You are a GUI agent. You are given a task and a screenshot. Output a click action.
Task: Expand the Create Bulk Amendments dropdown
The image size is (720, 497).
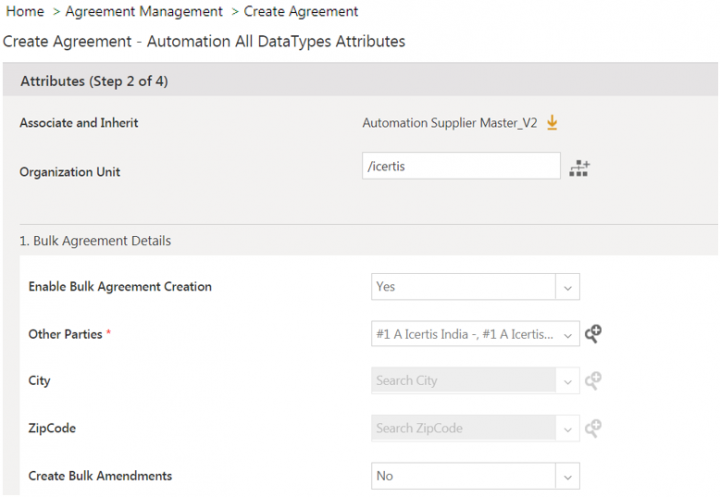click(x=567, y=476)
